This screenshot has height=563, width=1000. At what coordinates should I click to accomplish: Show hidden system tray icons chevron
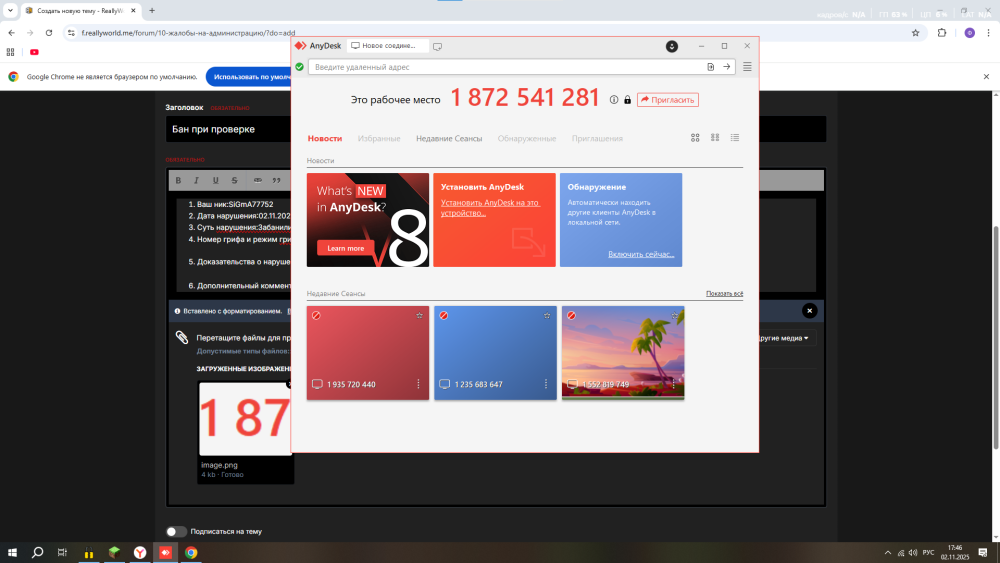[x=887, y=553]
